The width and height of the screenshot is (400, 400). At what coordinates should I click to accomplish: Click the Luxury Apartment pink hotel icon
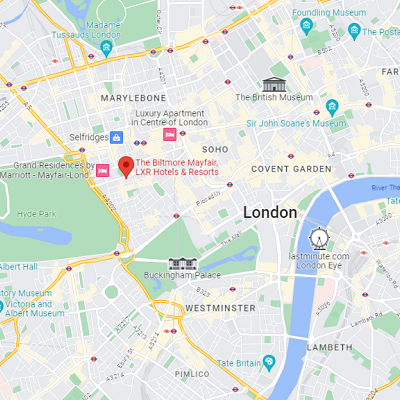click(x=170, y=134)
